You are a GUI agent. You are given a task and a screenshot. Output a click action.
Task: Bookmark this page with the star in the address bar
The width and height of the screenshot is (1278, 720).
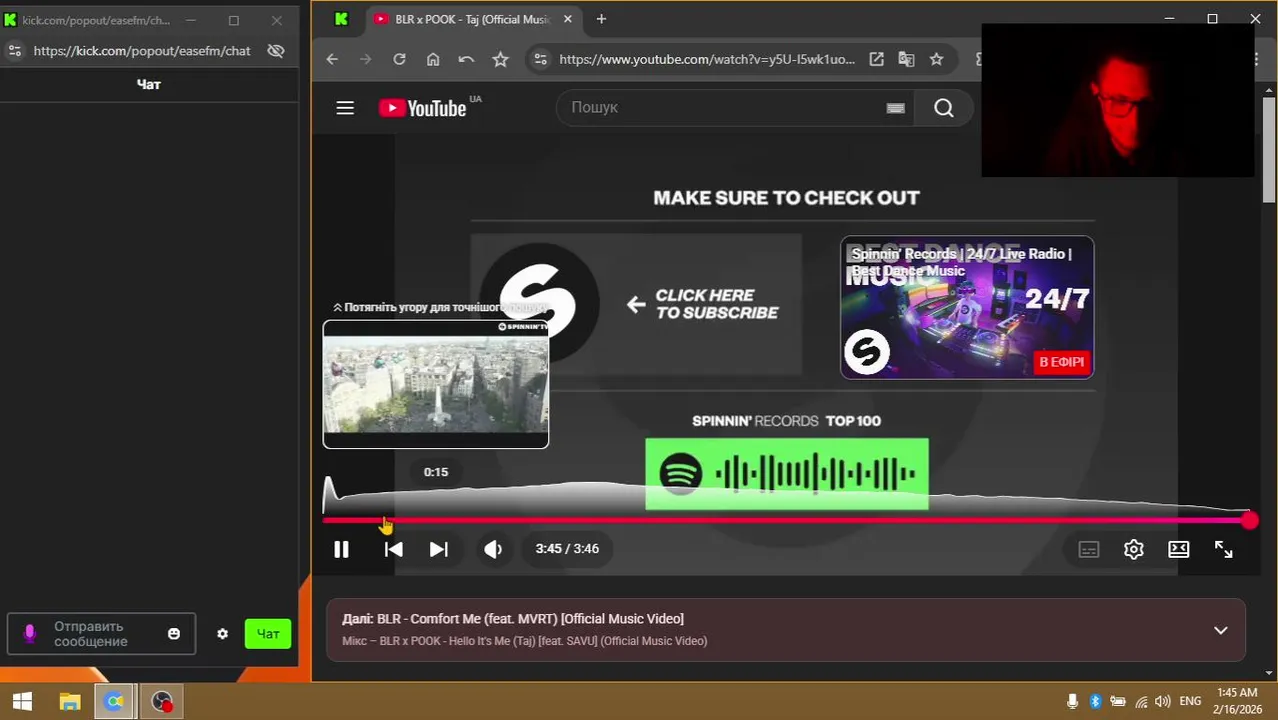936,59
